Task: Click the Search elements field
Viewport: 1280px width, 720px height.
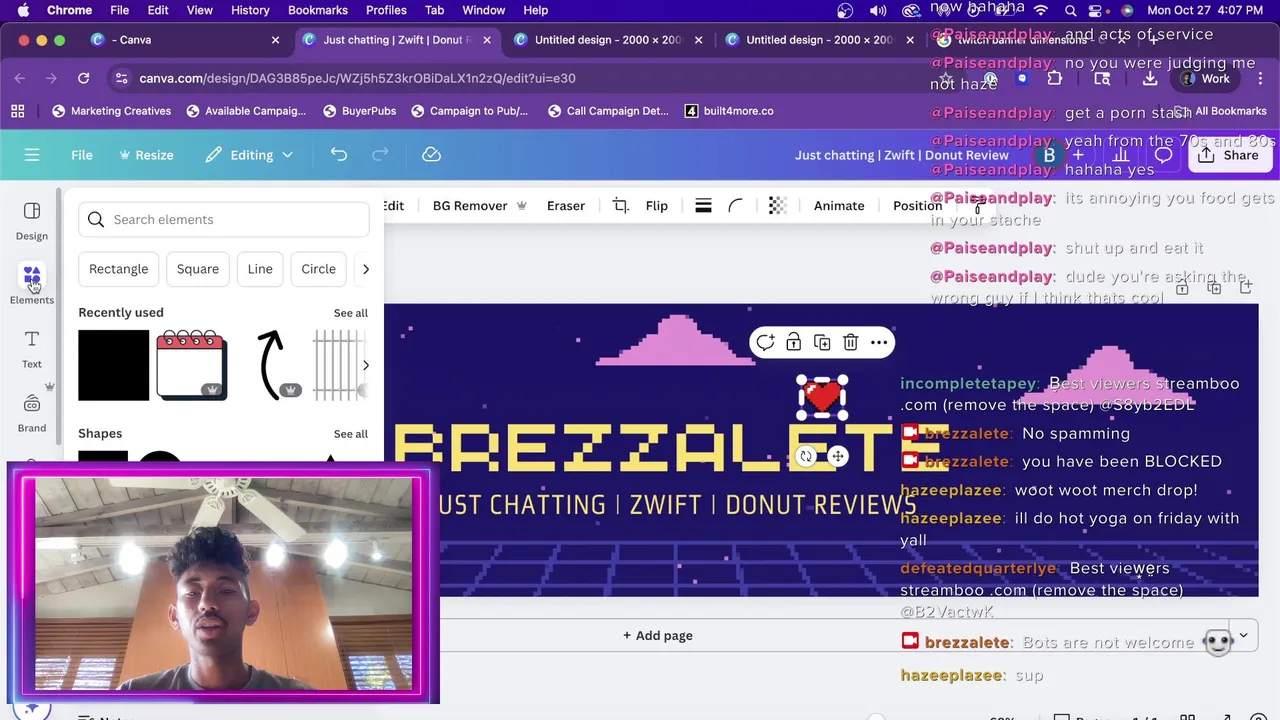Action: click(224, 220)
